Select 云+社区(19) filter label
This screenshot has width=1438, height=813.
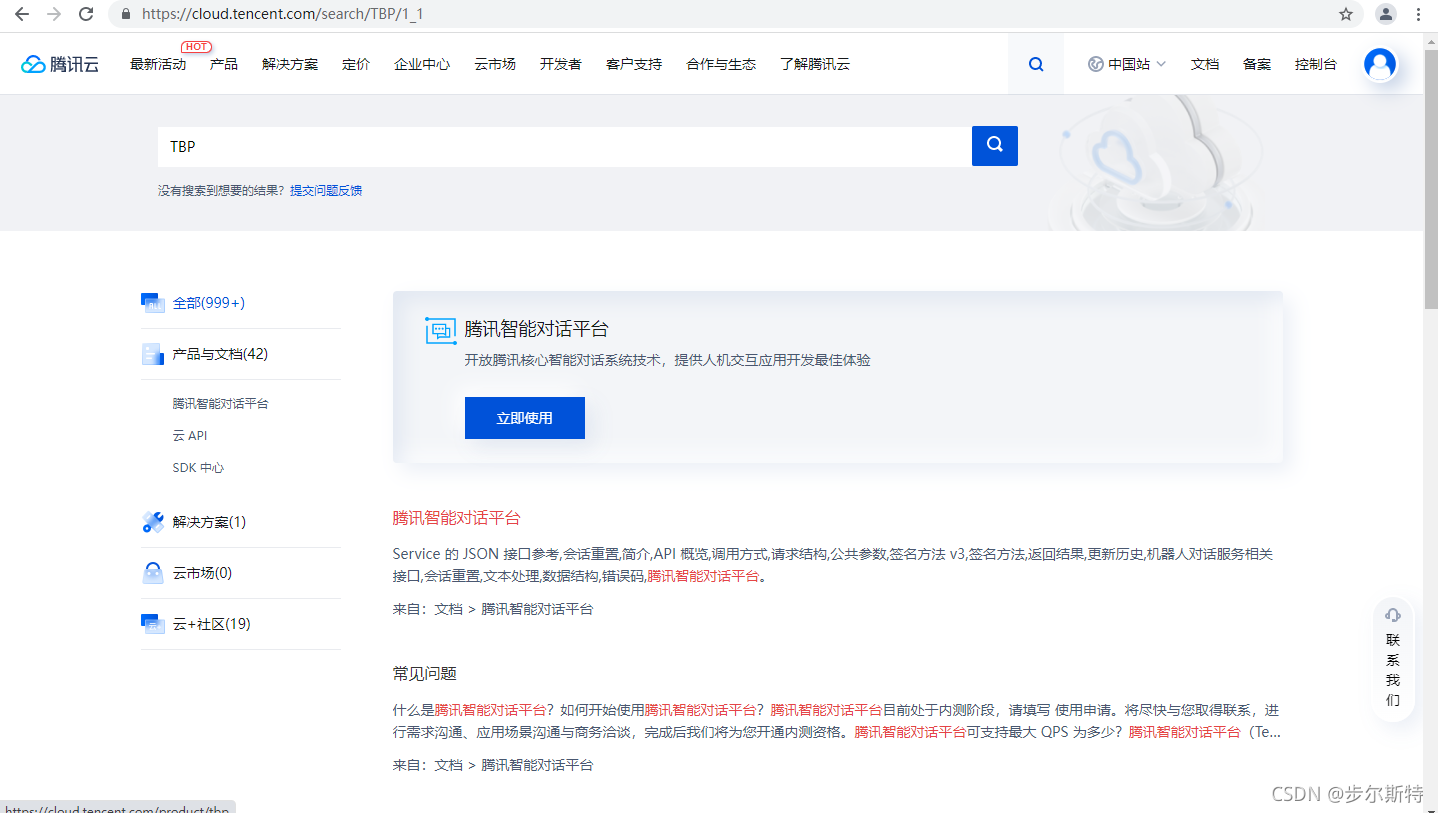point(212,624)
